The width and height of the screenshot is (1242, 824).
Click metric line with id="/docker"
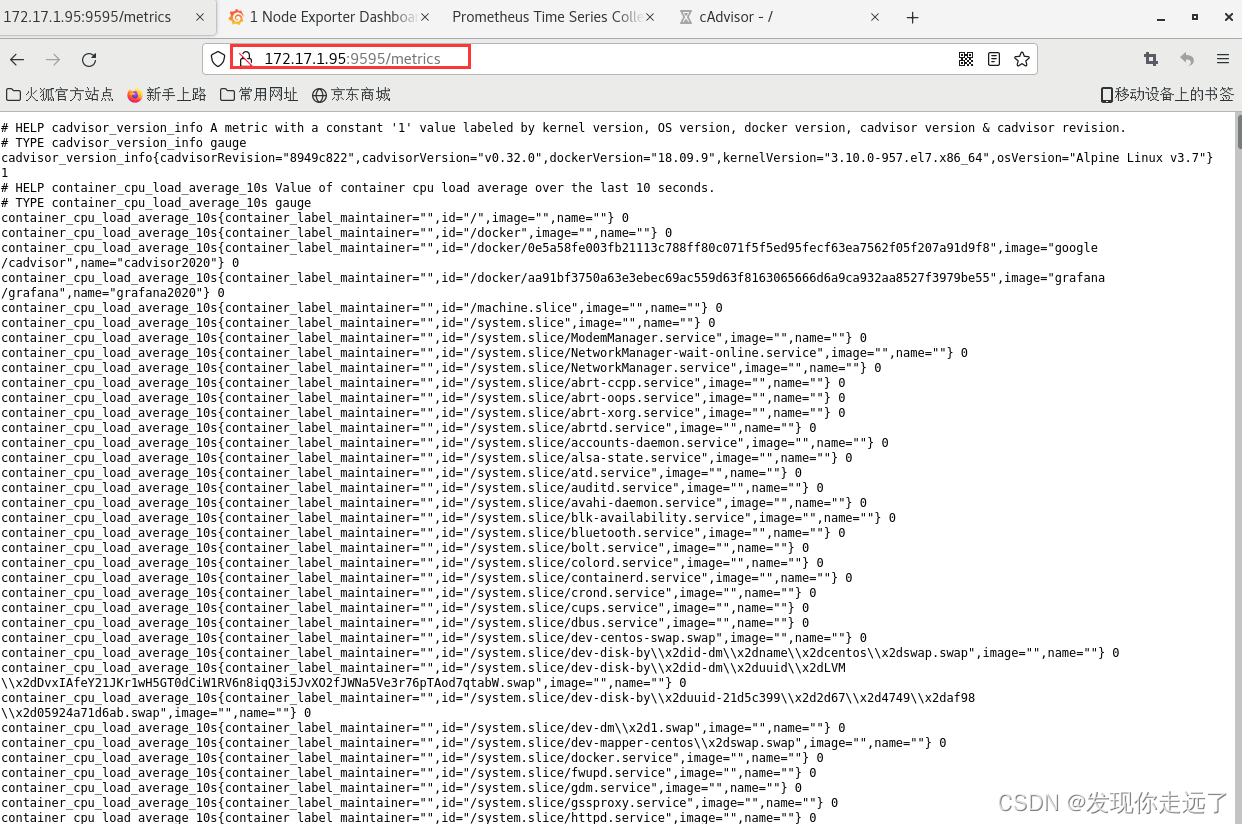(336, 233)
